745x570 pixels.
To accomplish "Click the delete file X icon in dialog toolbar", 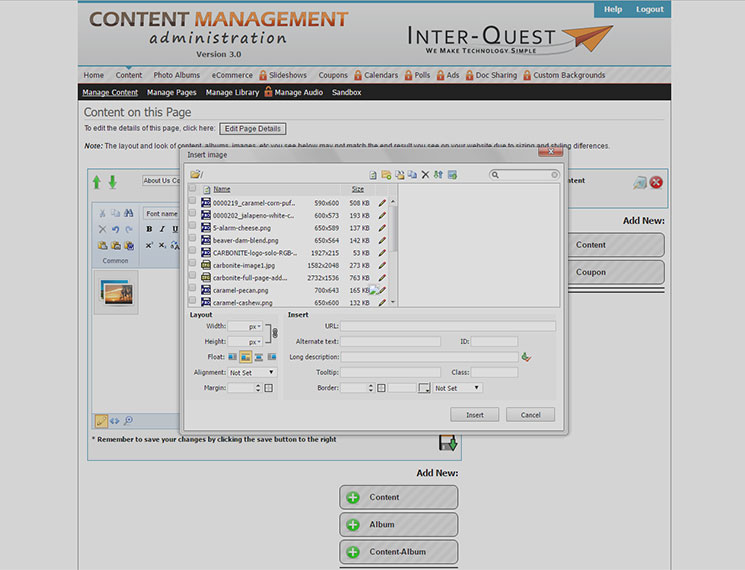I will (x=425, y=175).
